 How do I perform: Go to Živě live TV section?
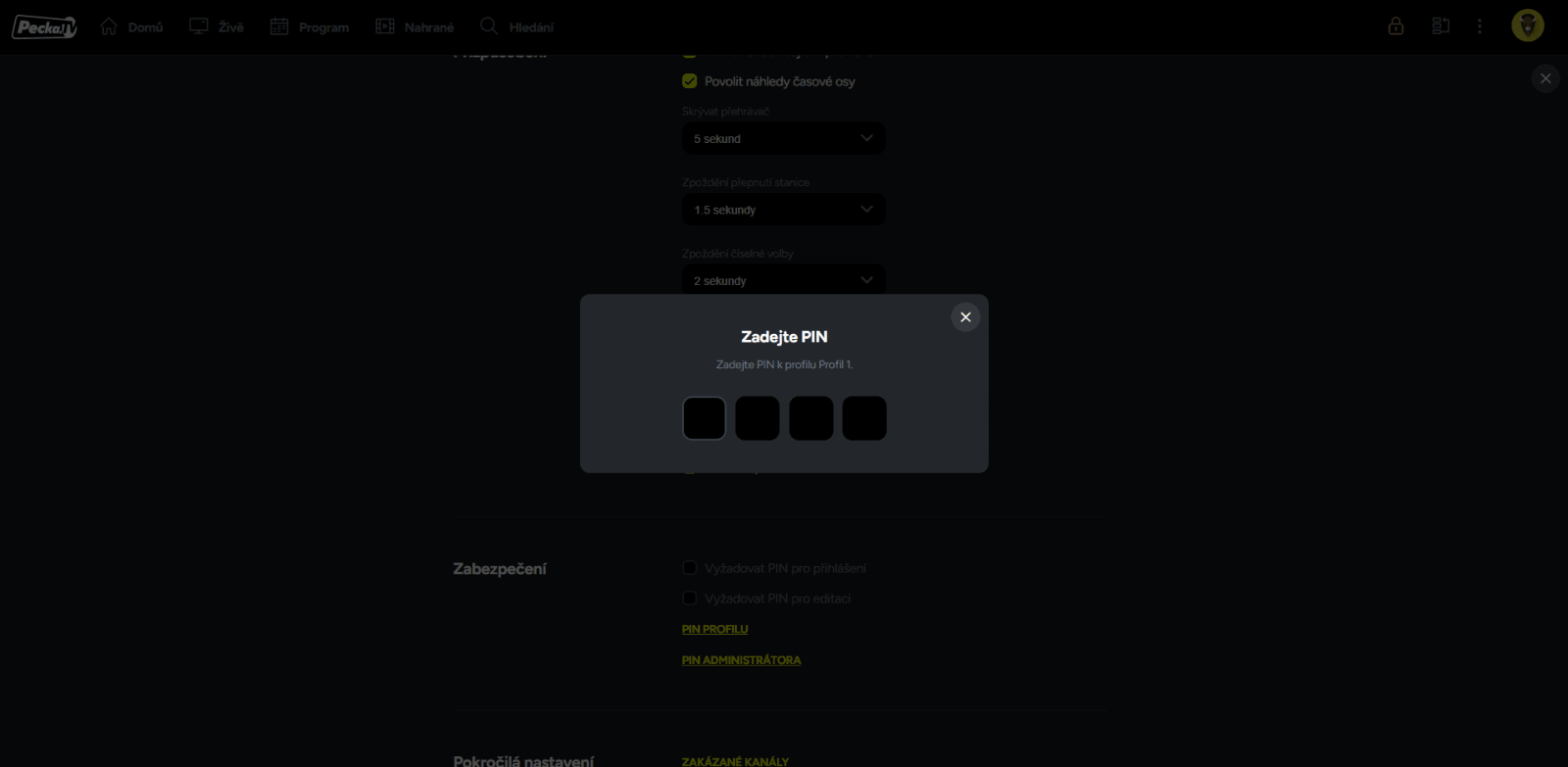(217, 27)
